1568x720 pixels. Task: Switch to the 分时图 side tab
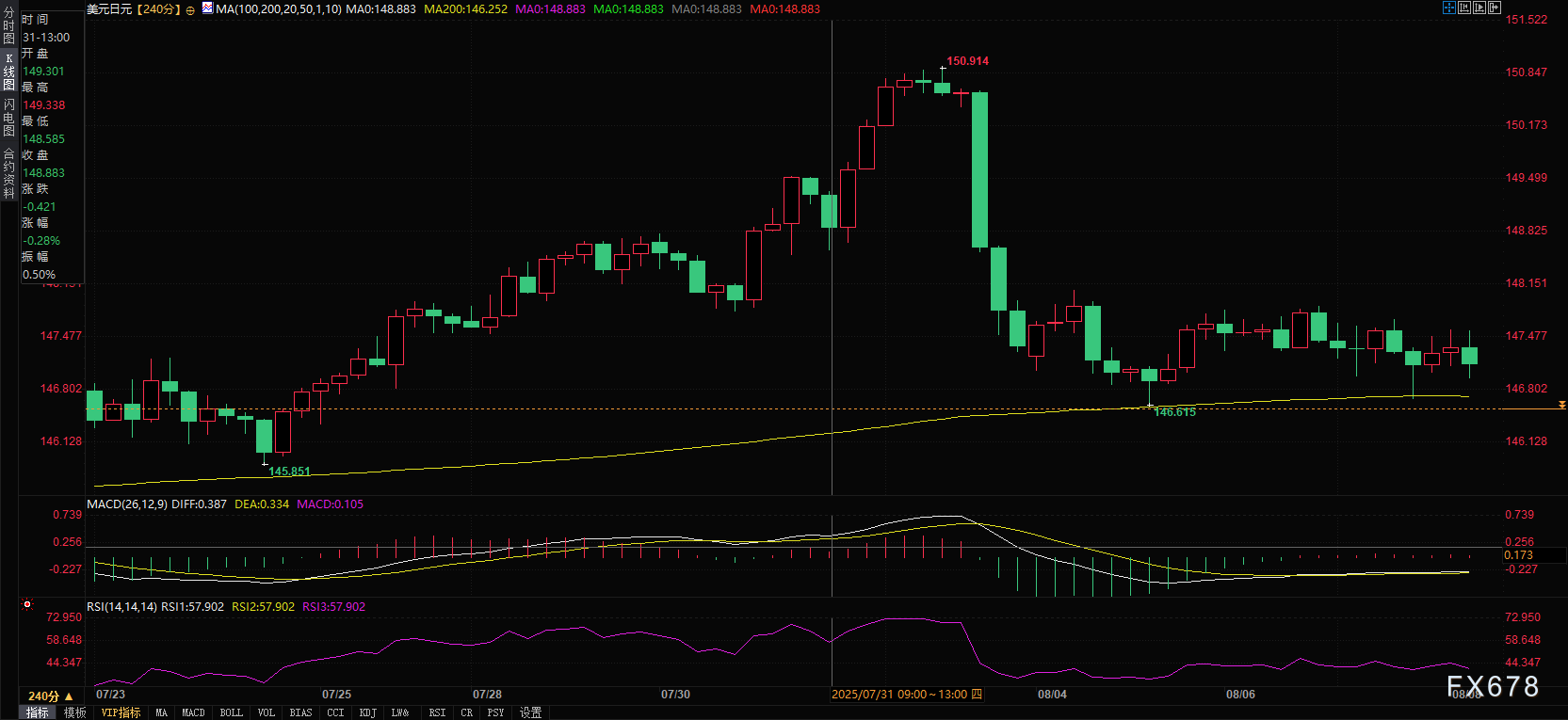8,26
